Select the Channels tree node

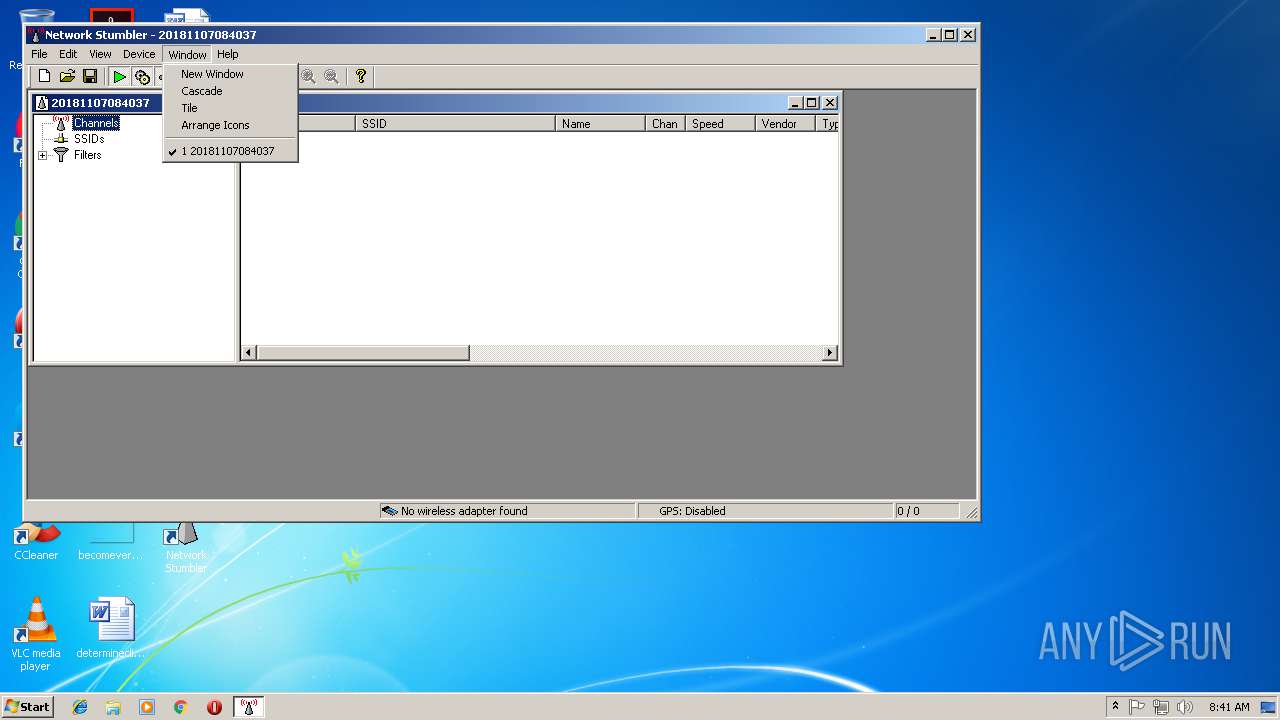point(96,123)
